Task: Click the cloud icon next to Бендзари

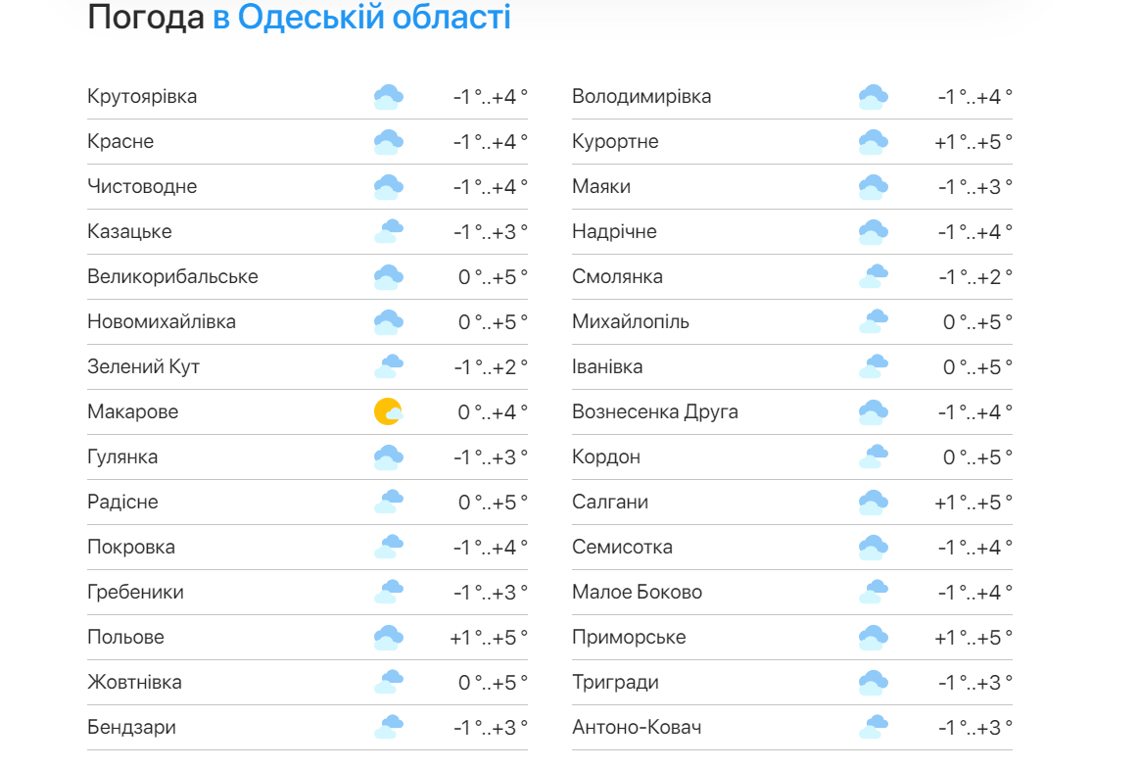Action: pyautogui.click(x=388, y=727)
